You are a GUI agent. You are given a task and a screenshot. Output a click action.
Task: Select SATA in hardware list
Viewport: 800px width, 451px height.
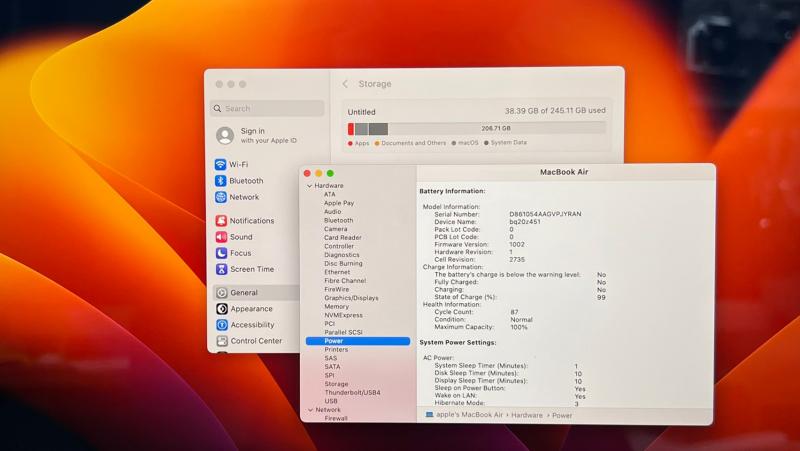pos(332,367)
